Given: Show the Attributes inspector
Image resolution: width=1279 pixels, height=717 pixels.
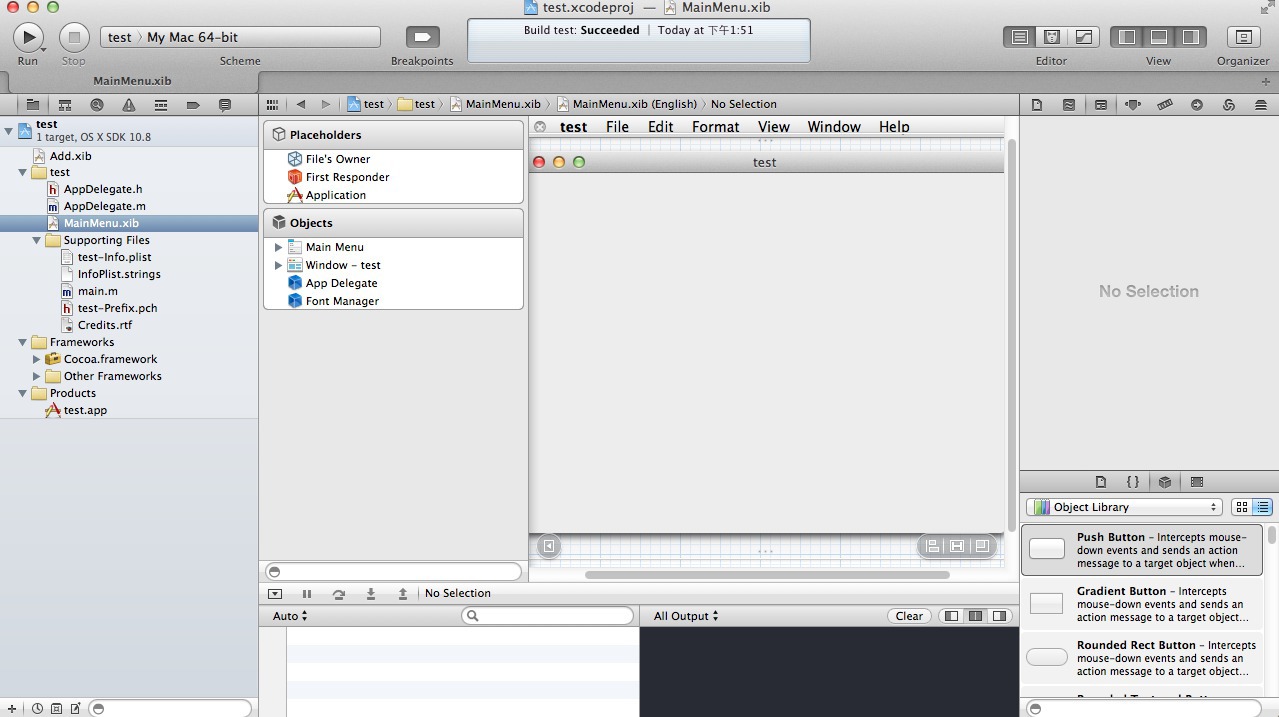Looking at the screenshot, I should click(x=1133, y=104).
